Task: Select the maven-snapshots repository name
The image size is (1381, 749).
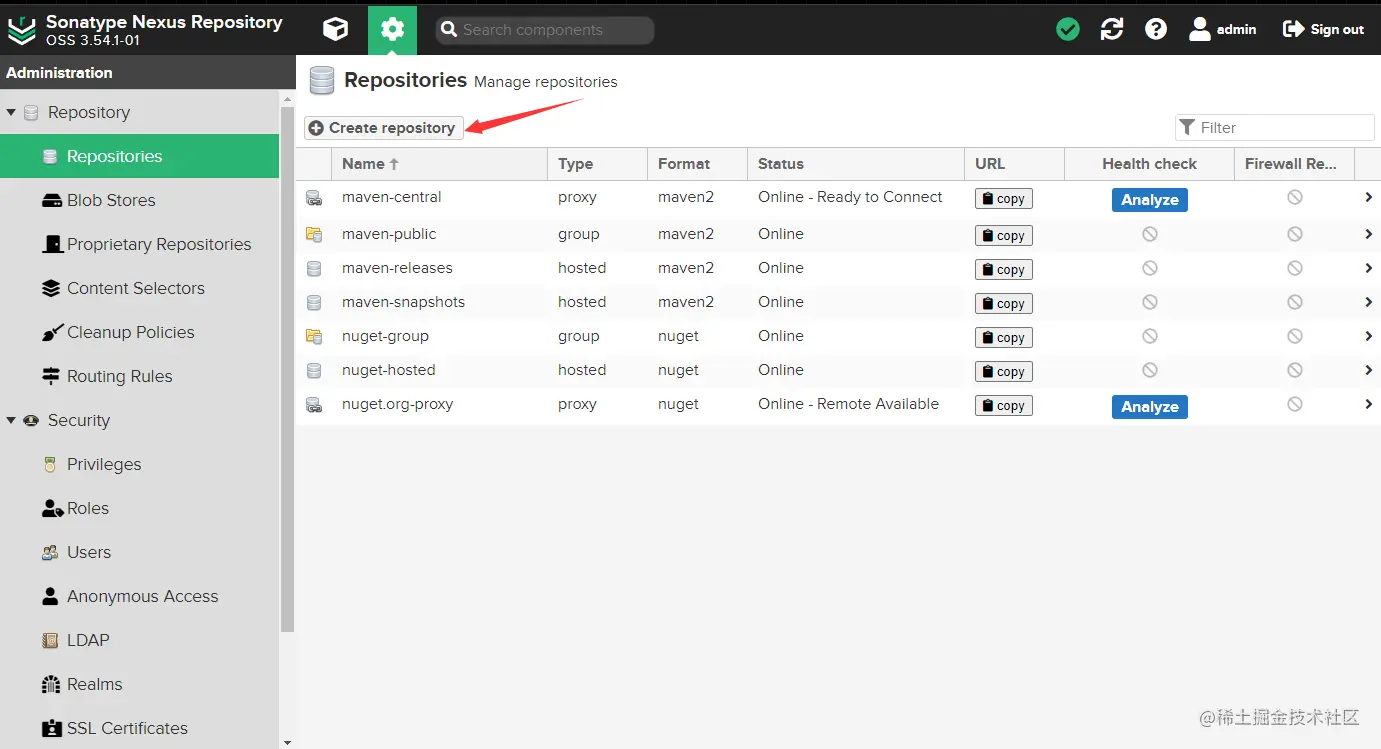Action: click(403, 302)
